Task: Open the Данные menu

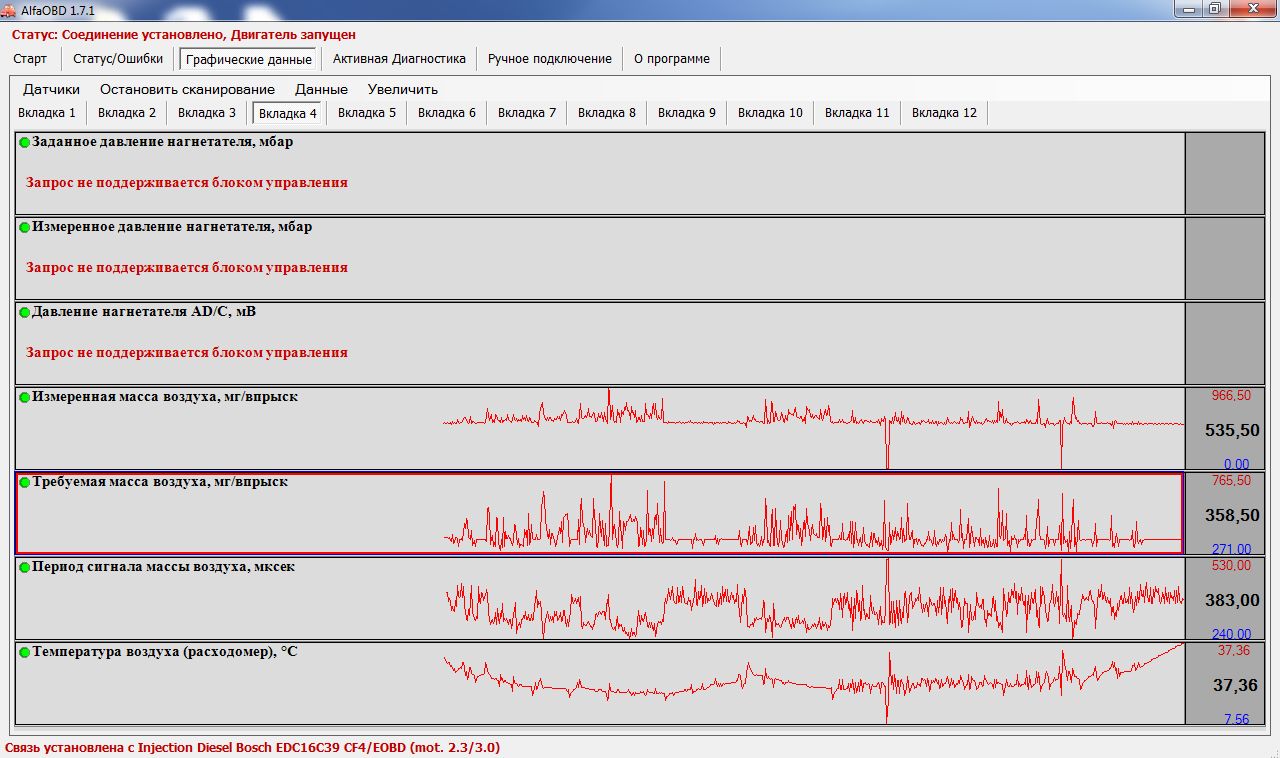Action: click(x=321, y=89)
